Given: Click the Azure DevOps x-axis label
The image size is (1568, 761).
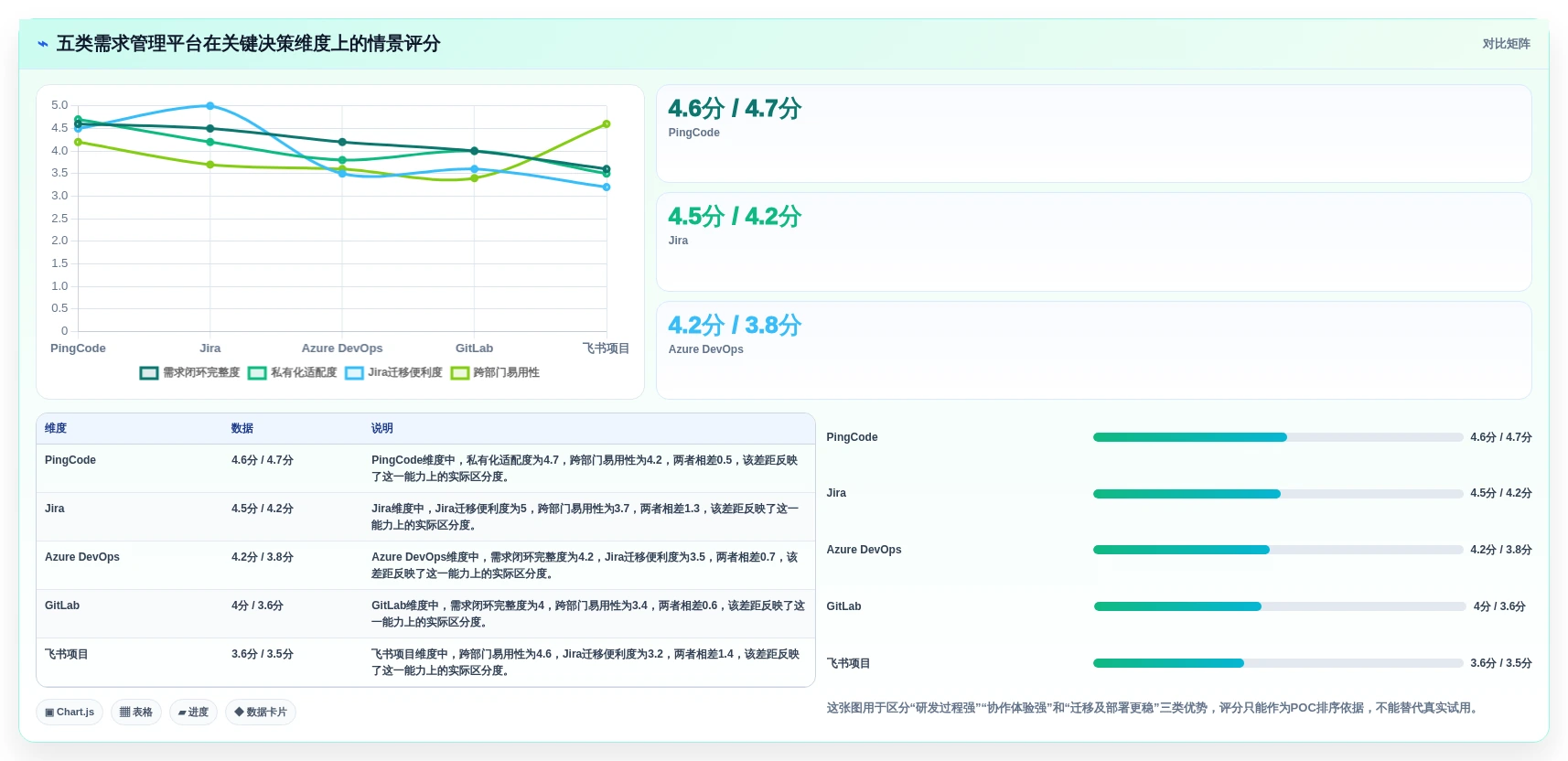Looking at the screenshot, I should coord(342,348).
